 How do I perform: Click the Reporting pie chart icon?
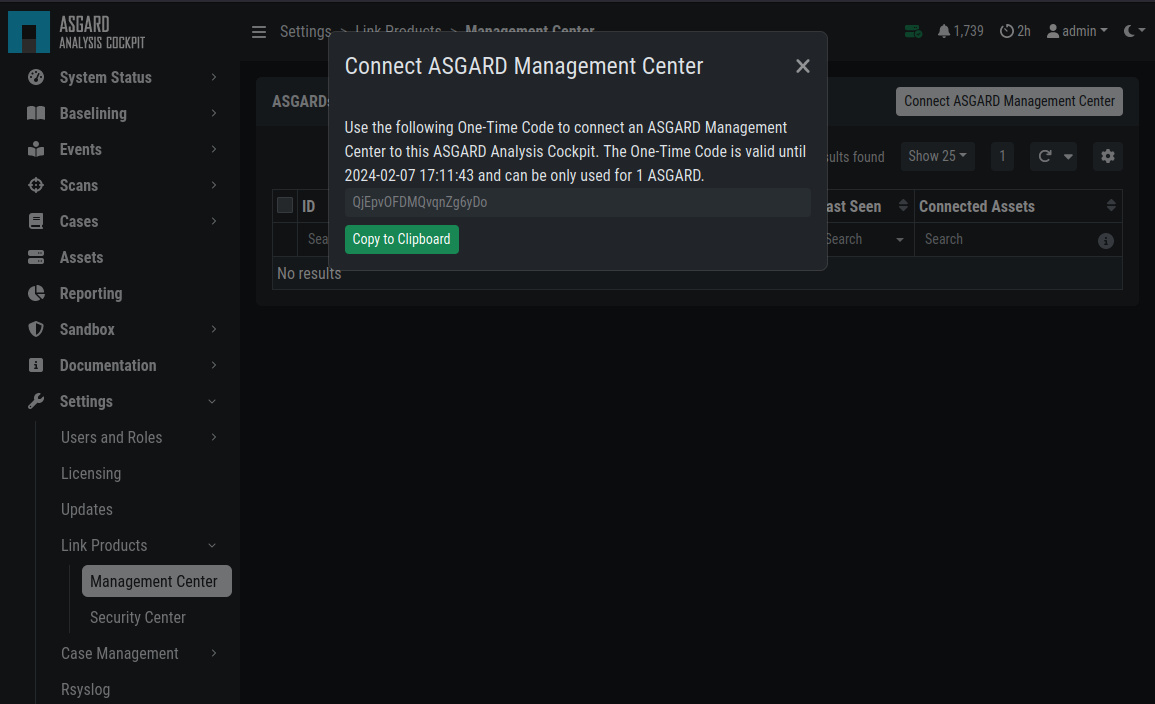pyautogui.click(x=35, y=294)
